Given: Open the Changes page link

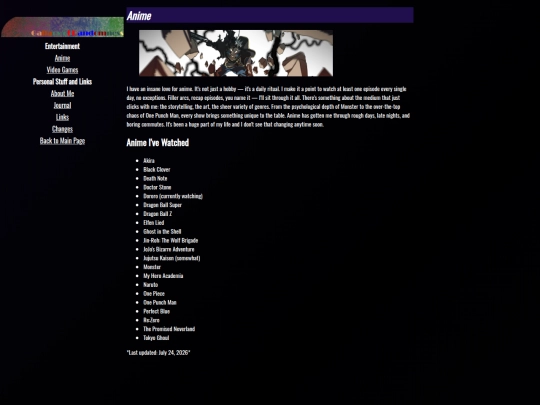Looking at the screenshot, I should click(62, 129).
